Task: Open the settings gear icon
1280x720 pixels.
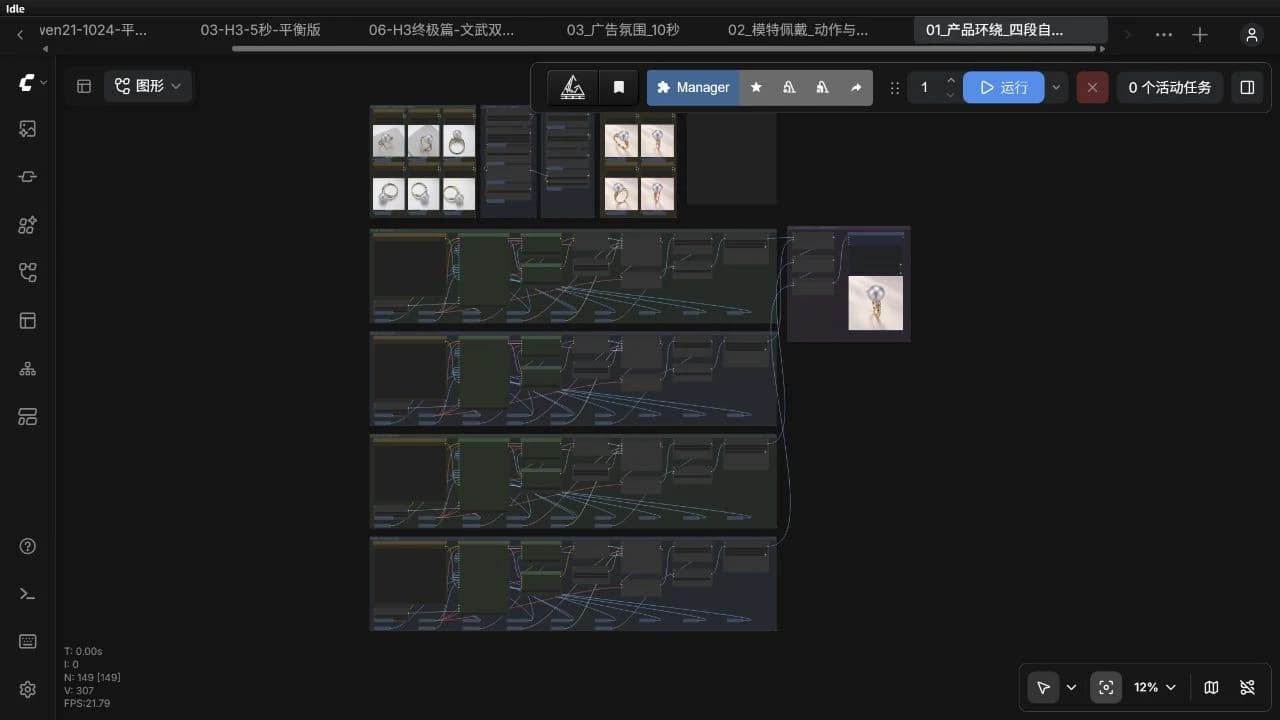Action: click(x=27, y=689)
